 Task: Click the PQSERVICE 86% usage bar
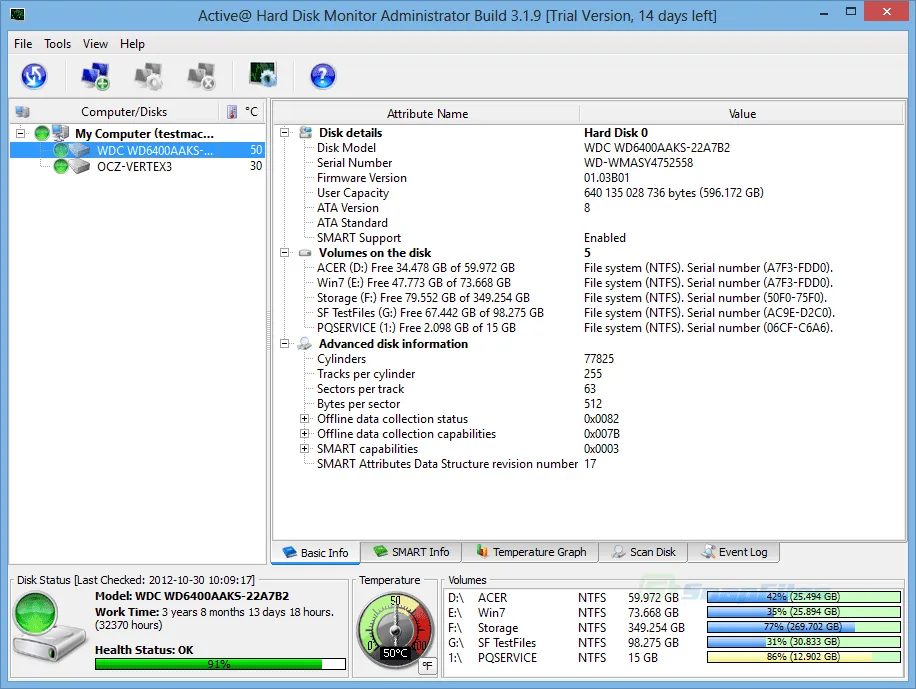point(803,657)
